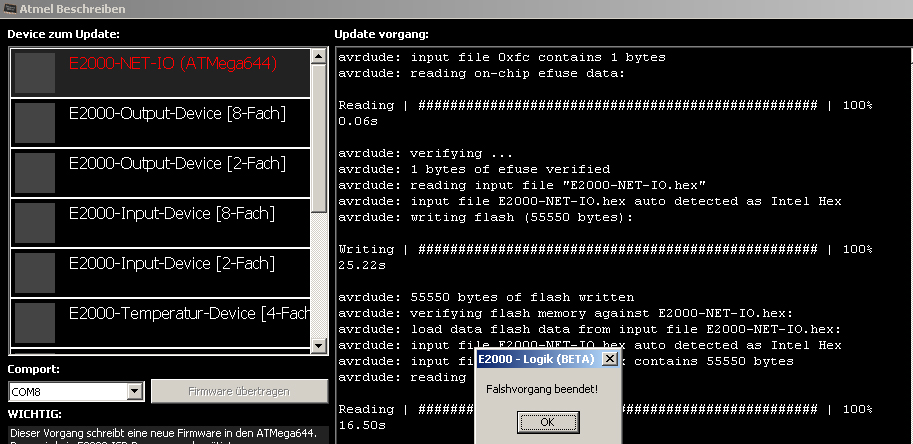Click the Temperatur-Device icon

coord(35,322)
